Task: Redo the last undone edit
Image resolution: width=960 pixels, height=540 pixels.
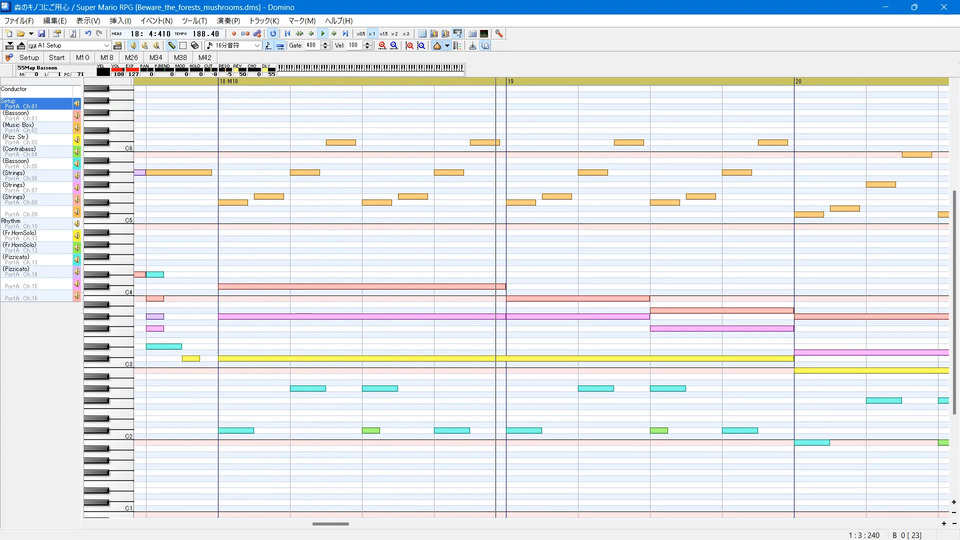Action: (x=99, y=34)
